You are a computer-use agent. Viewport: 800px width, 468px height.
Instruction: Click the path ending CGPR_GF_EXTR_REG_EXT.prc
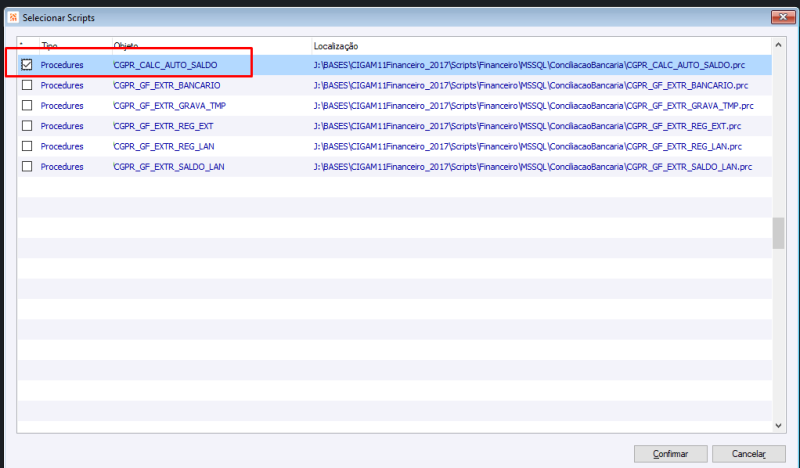tap(527, 126)
